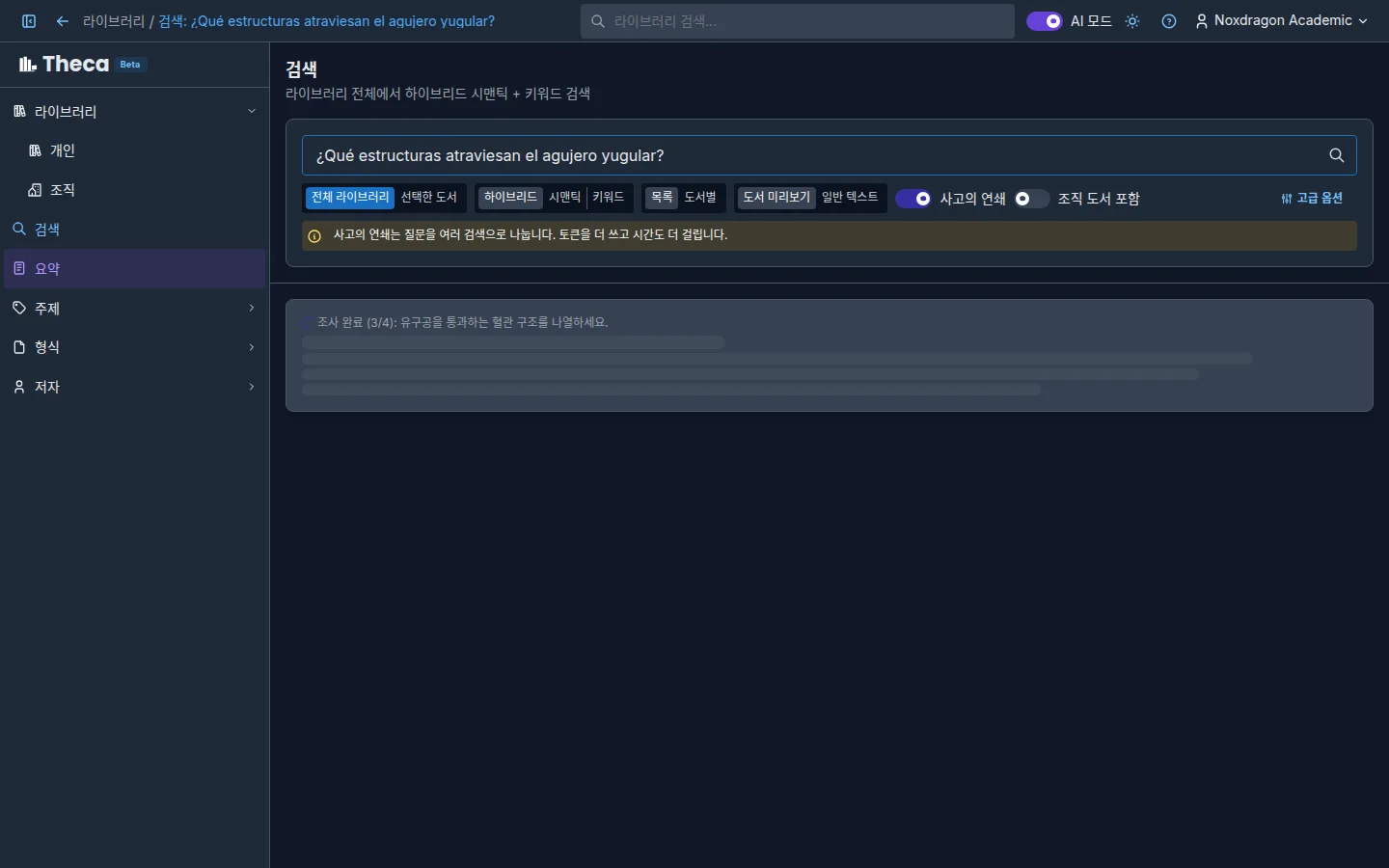Go to 요약 in the sidebar

135,269
